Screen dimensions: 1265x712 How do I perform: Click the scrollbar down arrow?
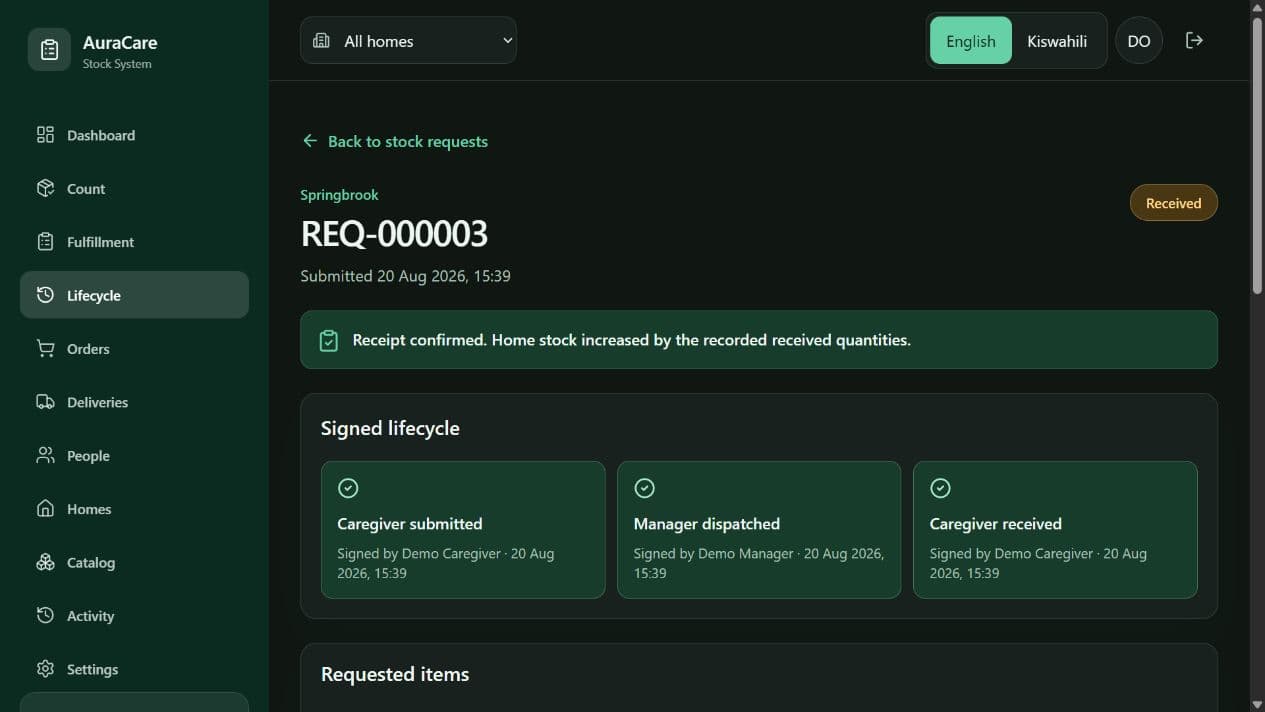[1257, 705]
